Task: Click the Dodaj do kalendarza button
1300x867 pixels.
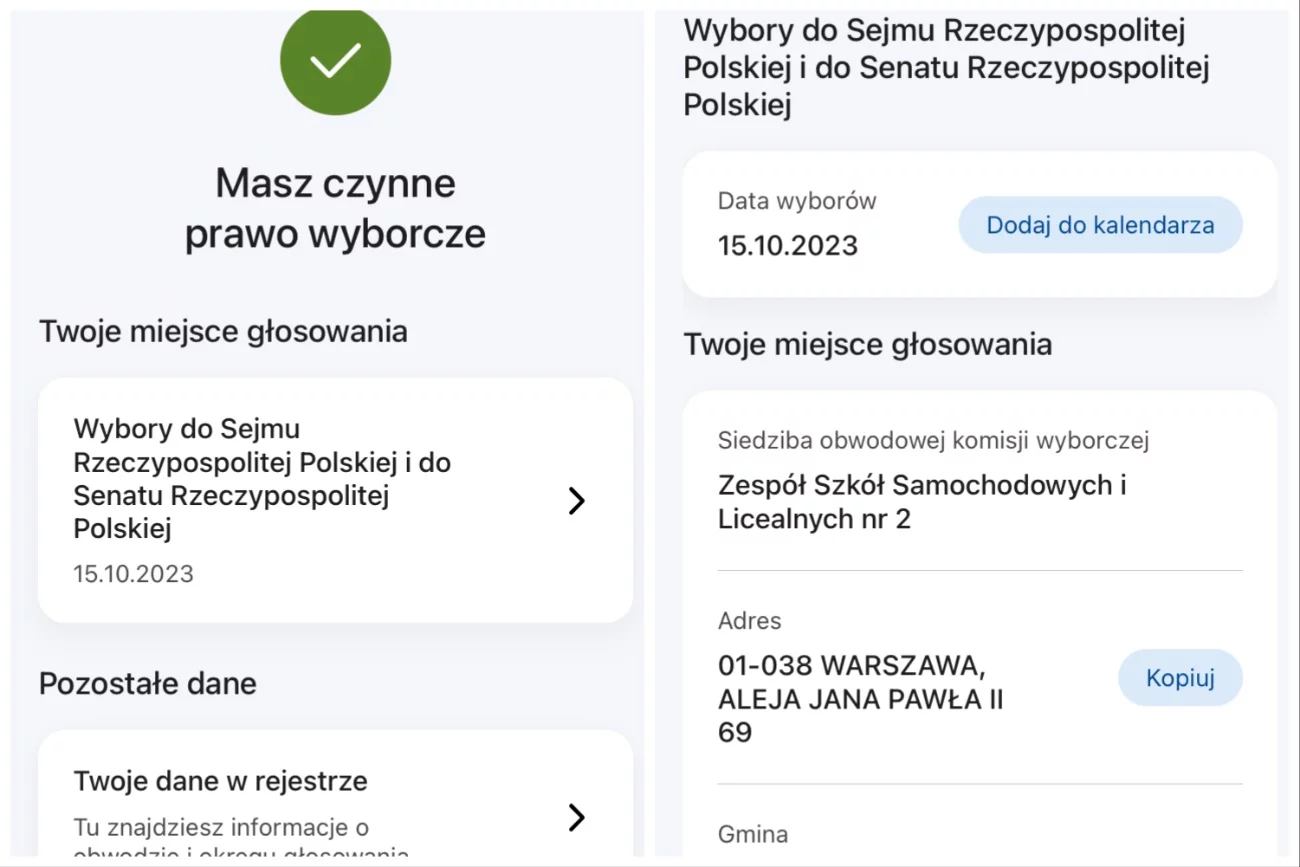Action: [x=1100, y=225]
